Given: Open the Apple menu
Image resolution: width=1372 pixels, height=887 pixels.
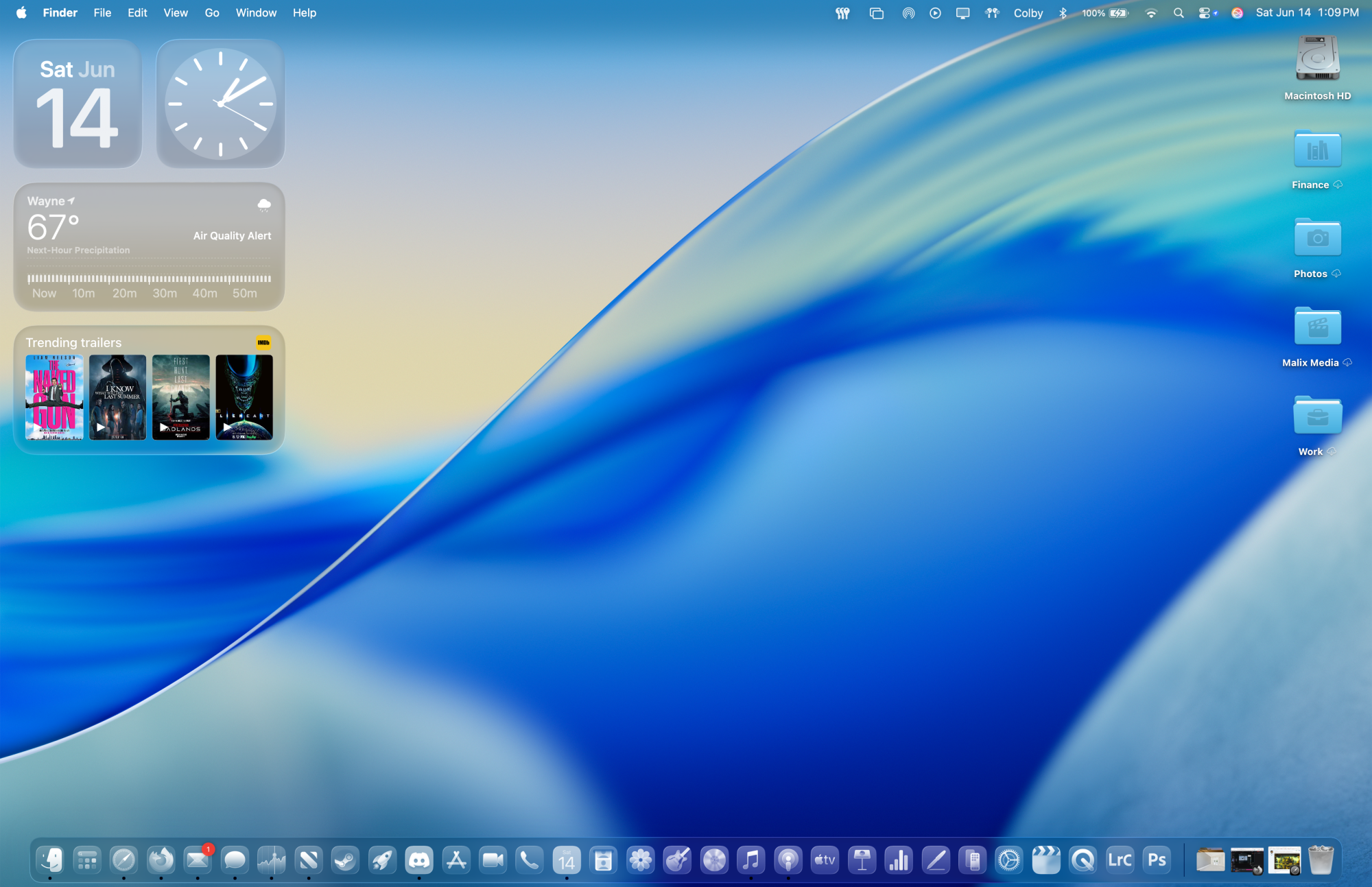Looking at the screenshot, I should [21, 13].
